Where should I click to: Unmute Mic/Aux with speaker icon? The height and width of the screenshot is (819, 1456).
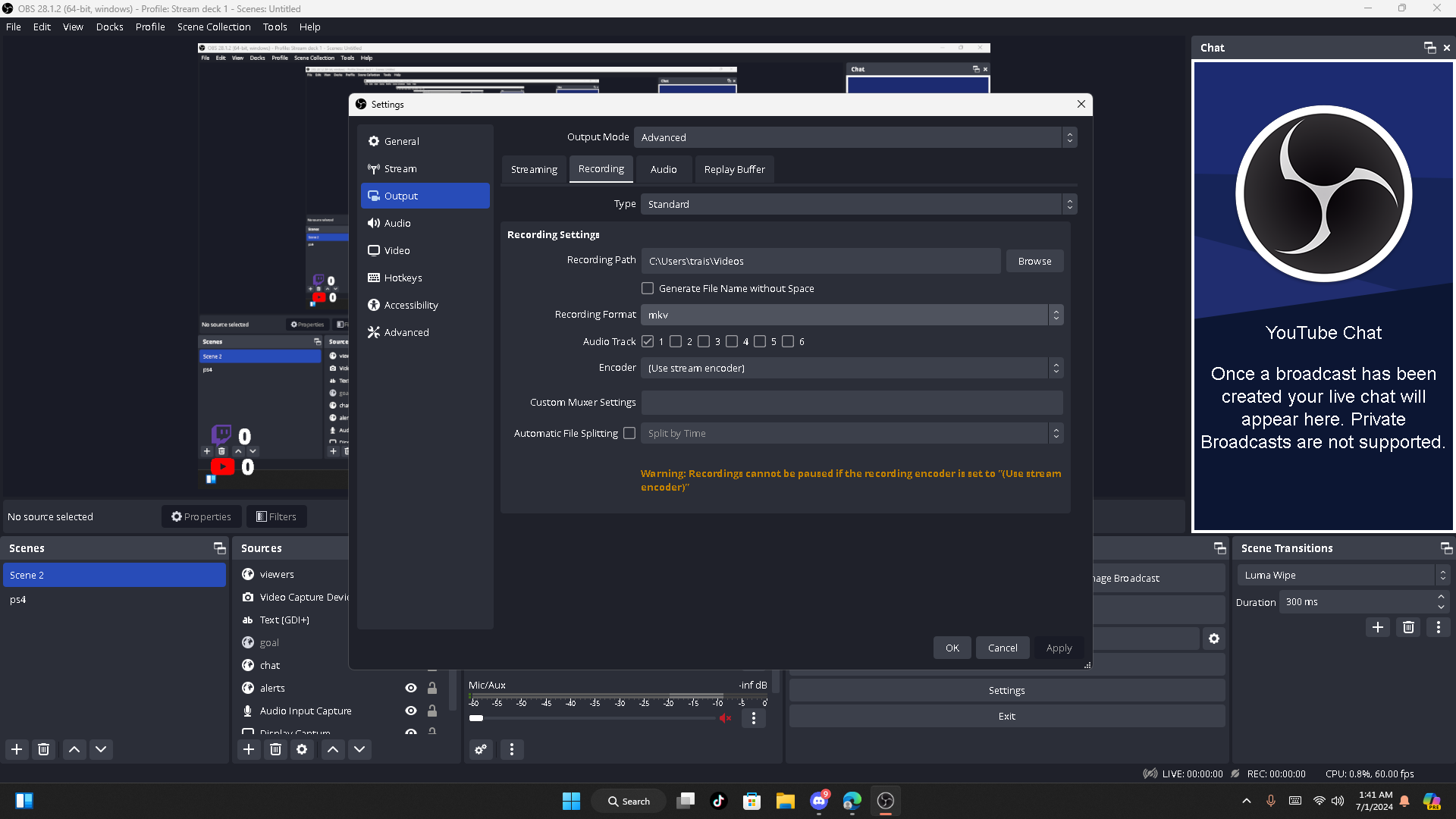tap(726, 718)
